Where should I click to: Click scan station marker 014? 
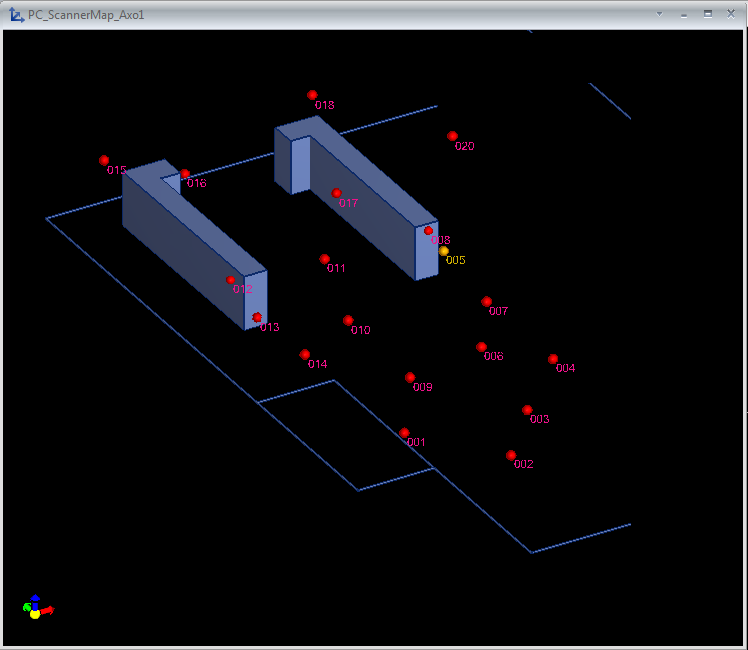click(305, 355)
